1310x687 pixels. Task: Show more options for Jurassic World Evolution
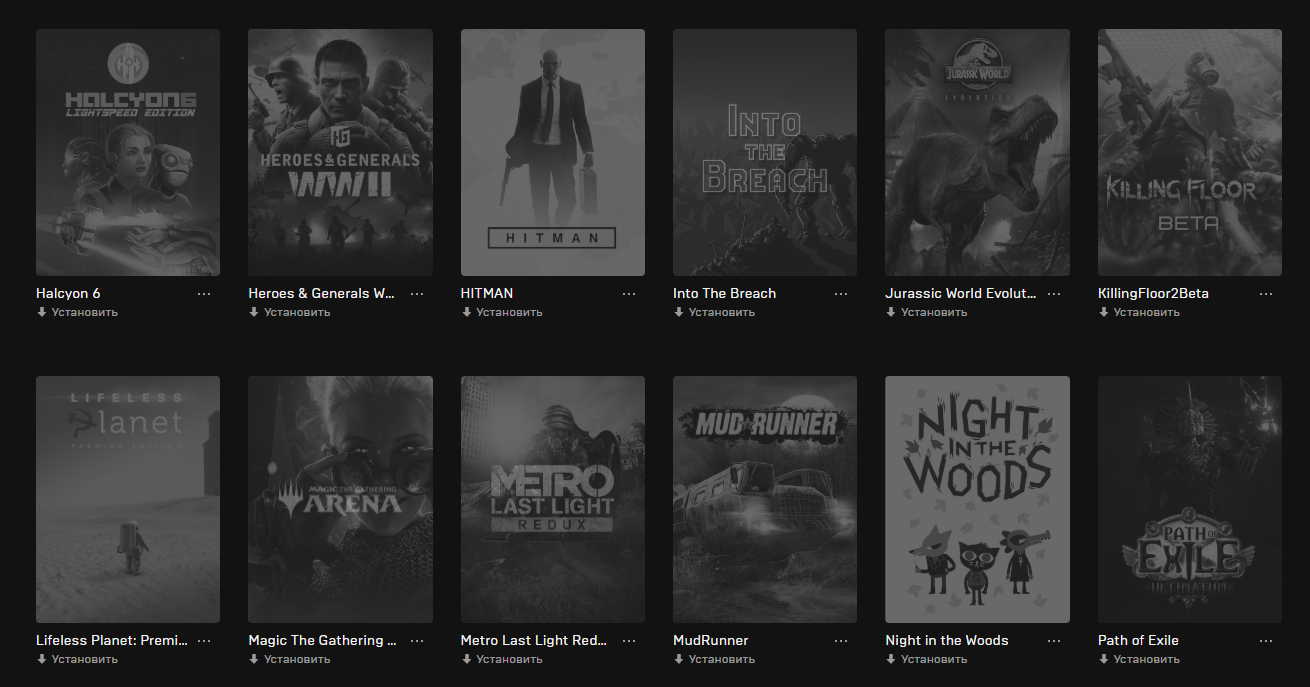(1054, 294)
